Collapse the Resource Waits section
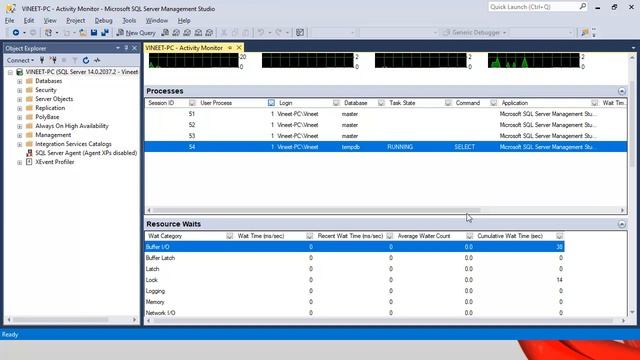Viewport: 640px width, 360px height. 621,224
